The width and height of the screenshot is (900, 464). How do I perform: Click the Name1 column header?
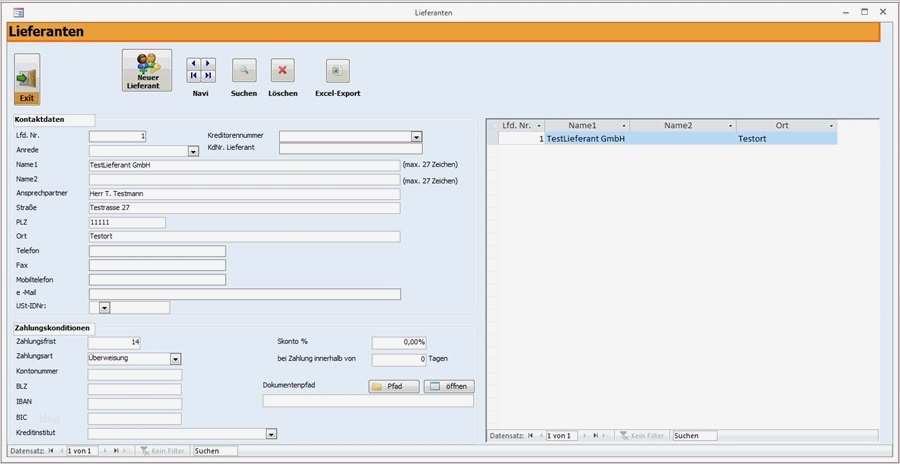point(583,125)
